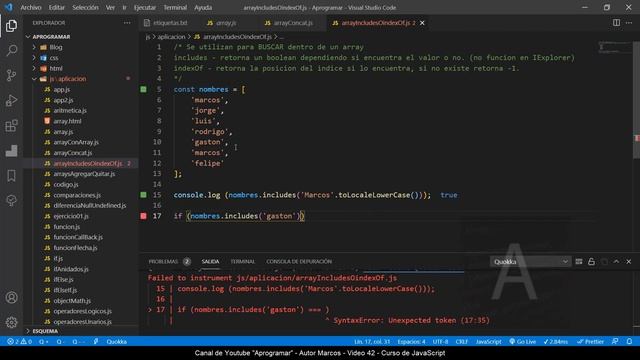Maximize the panel with the up chevron
This screenshot has height=360, width=640.
pos(616,262)
